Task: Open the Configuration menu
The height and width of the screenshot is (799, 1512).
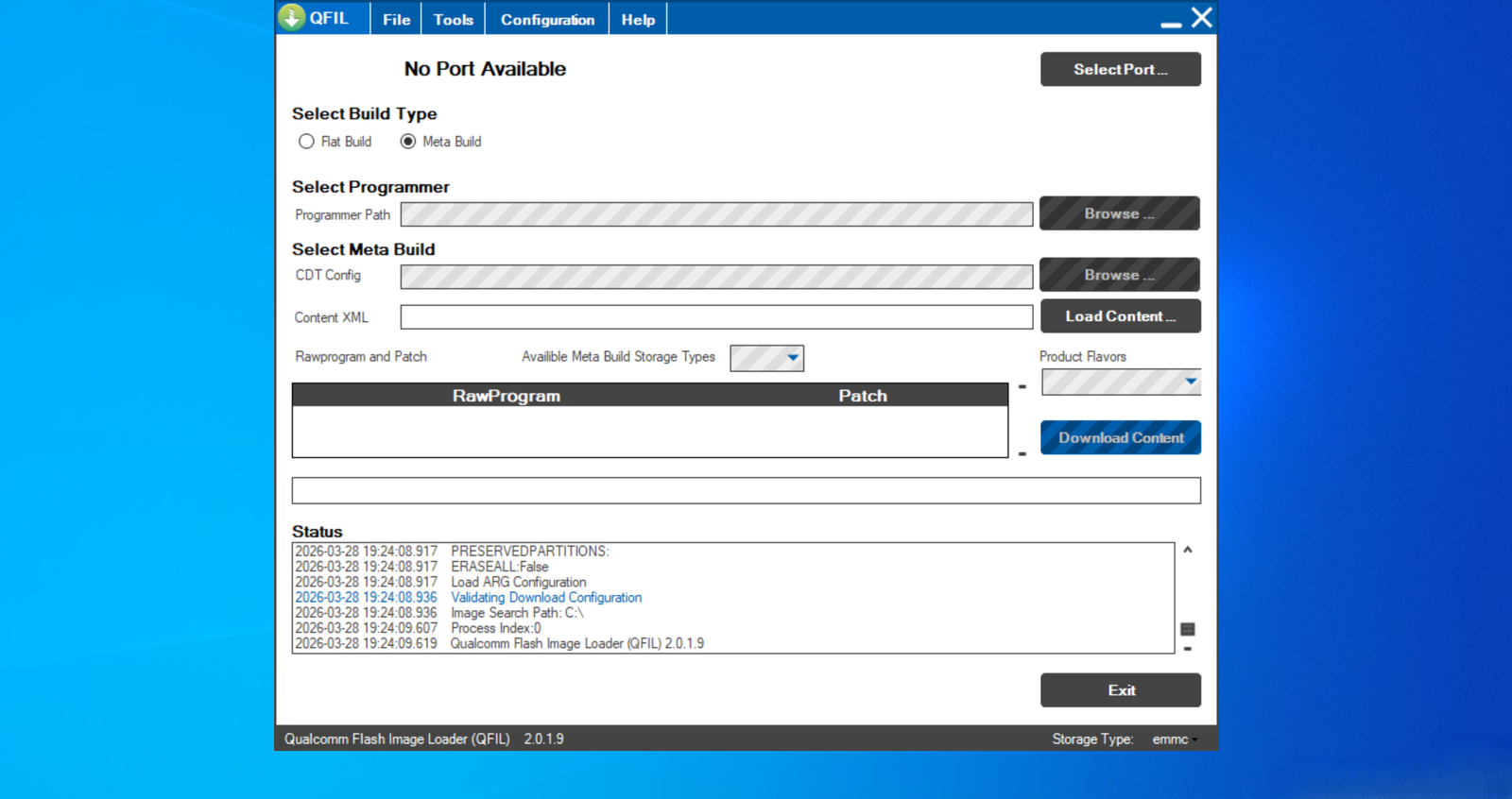Action: pos(547,20)
